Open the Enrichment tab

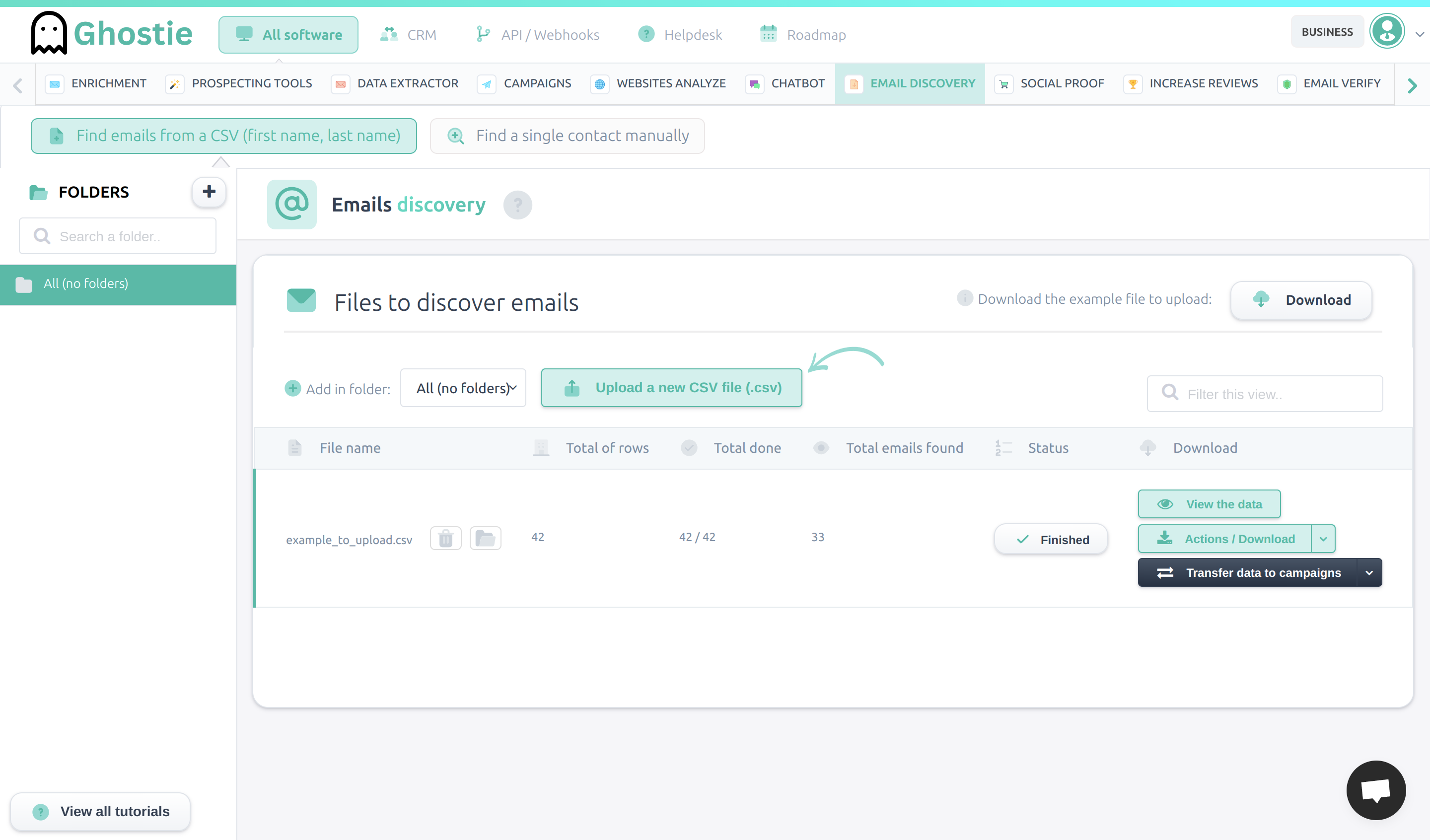pos(96,83)
